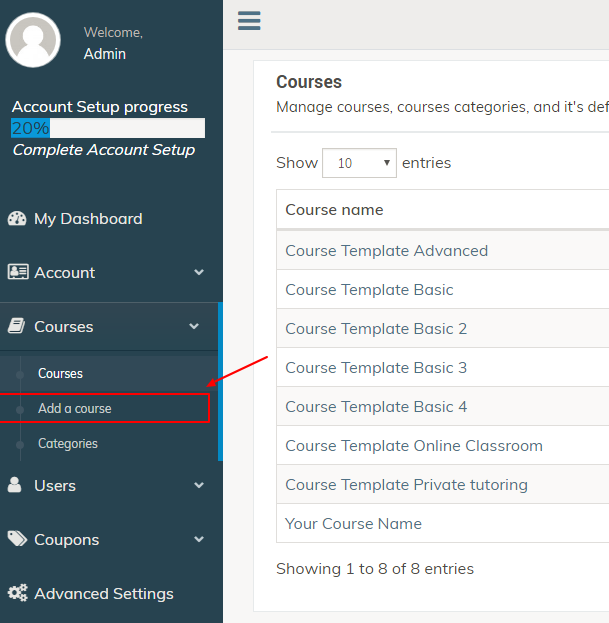Click the Coupons tags icon

(17, 539)
